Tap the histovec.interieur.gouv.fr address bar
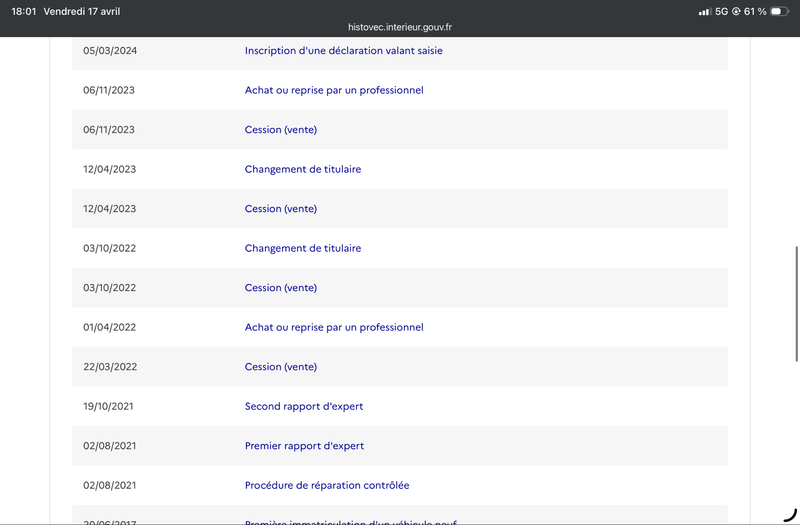This screenshot has width=800, height=525. pyautogui.click(x=399, y=27)
